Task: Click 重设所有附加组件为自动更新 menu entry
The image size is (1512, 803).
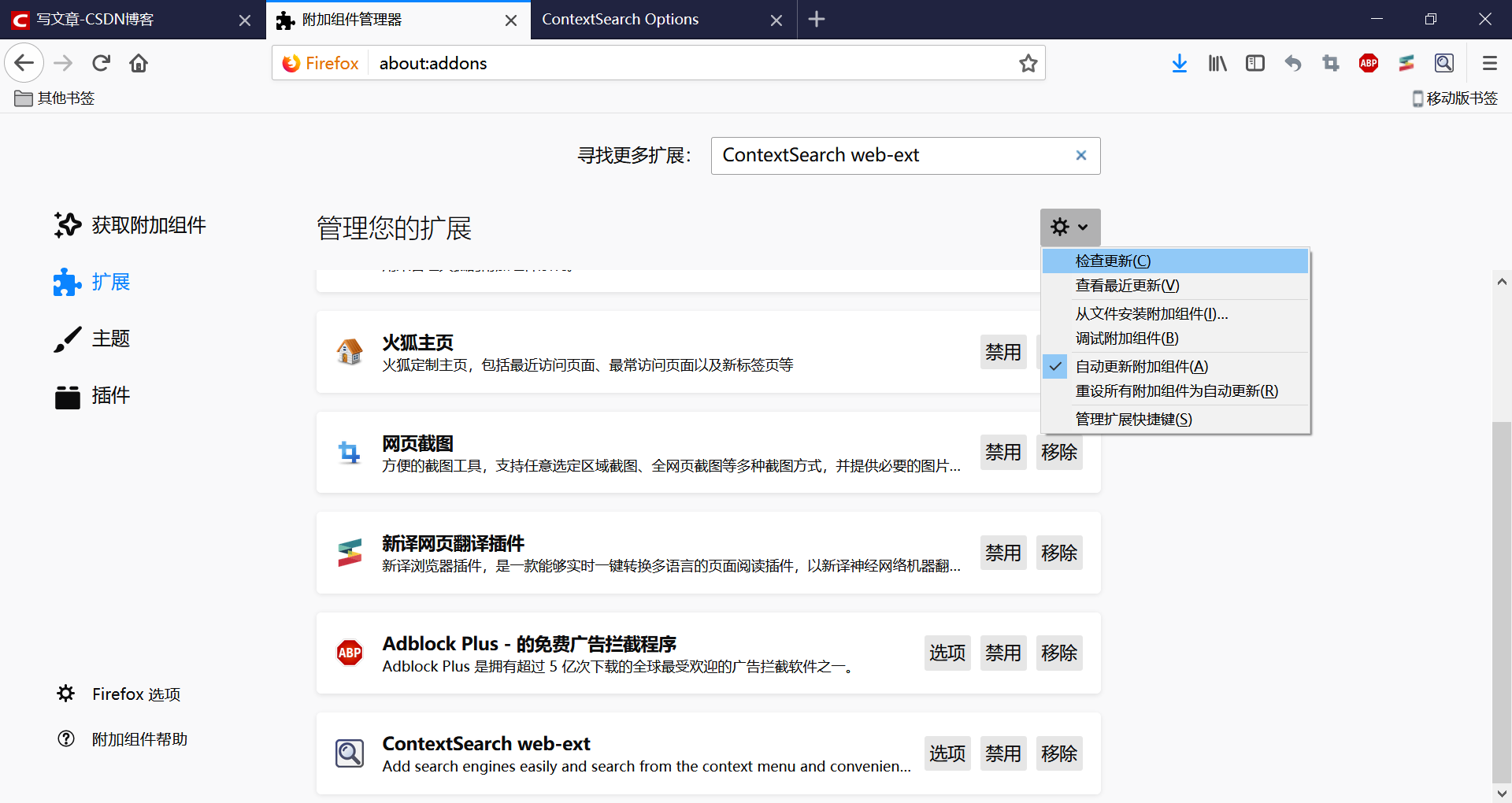Action: point(1176,390)
